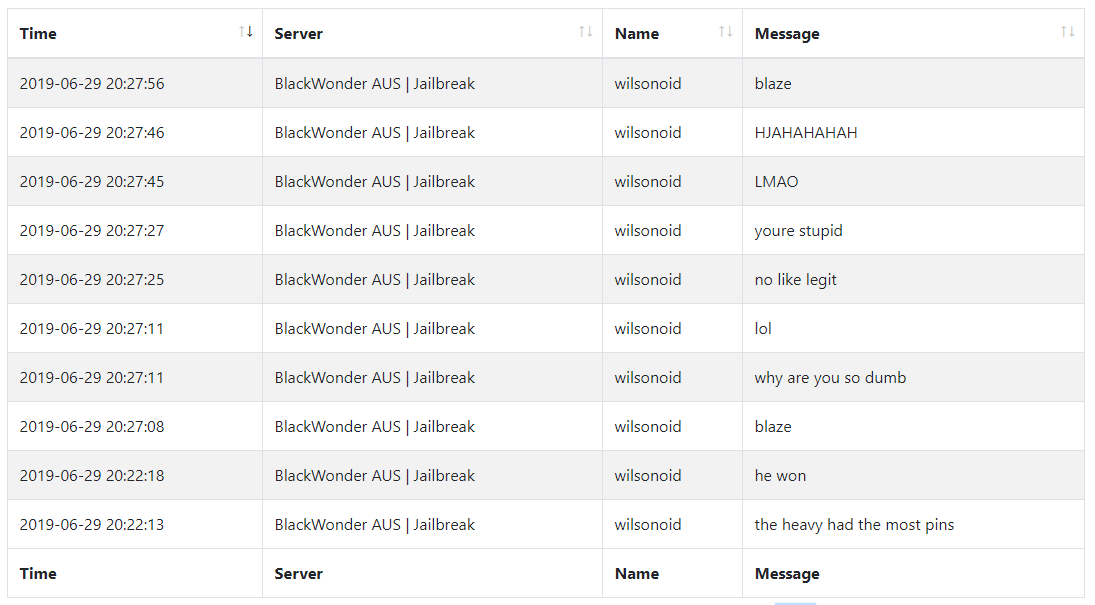Image resolution: width=1095 pixels, height=605 pixels.
Task: Click the Server column header text
Action: click(x=298, y=34)
